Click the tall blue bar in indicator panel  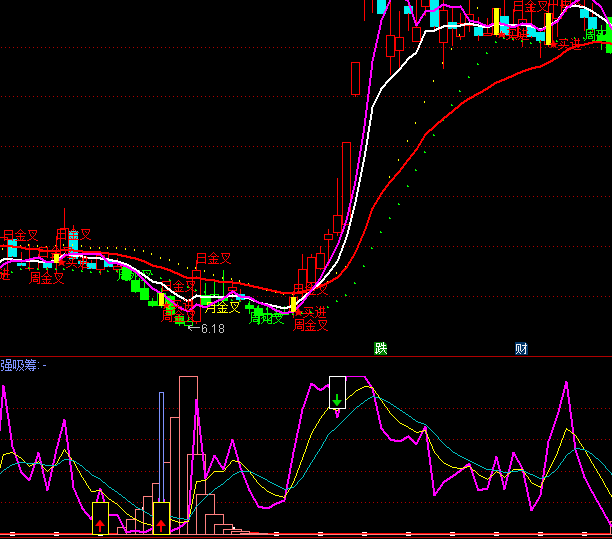pyautogui.click(x=160, y=450)
